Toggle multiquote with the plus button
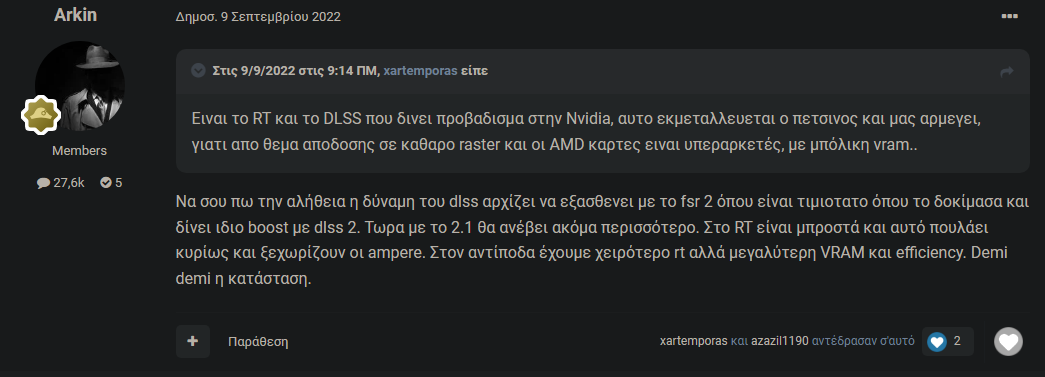Screen dimensions: 1045x377 [x=193, y=342]
